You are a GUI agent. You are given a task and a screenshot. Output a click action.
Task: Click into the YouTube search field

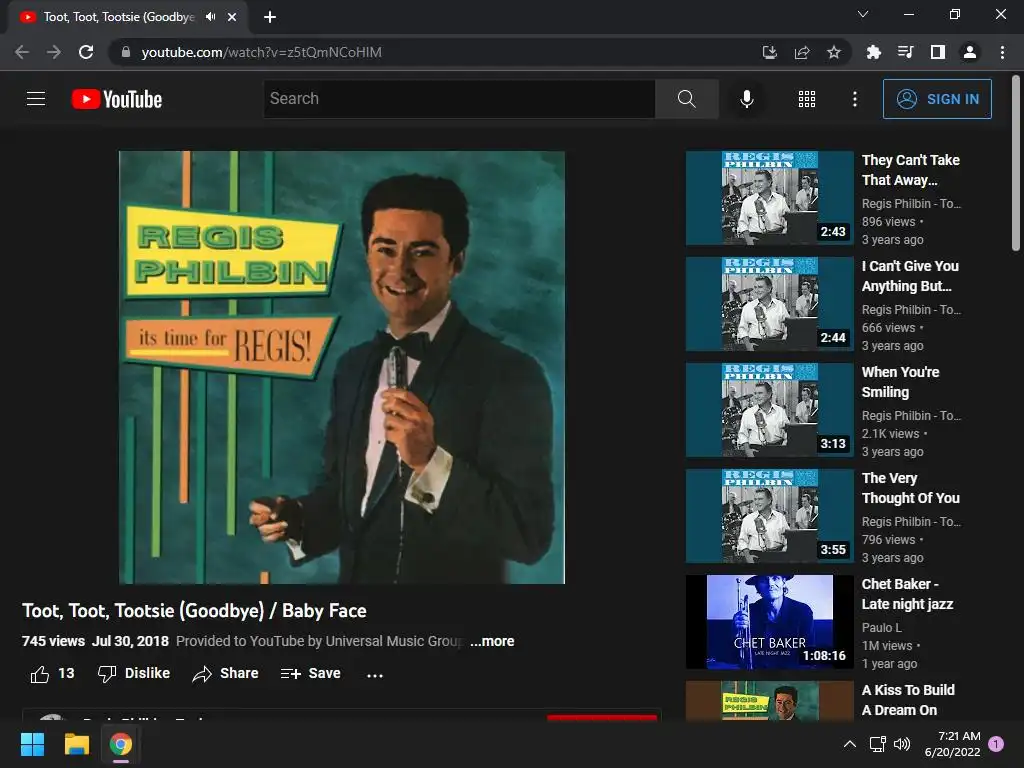tap(459, 99)
